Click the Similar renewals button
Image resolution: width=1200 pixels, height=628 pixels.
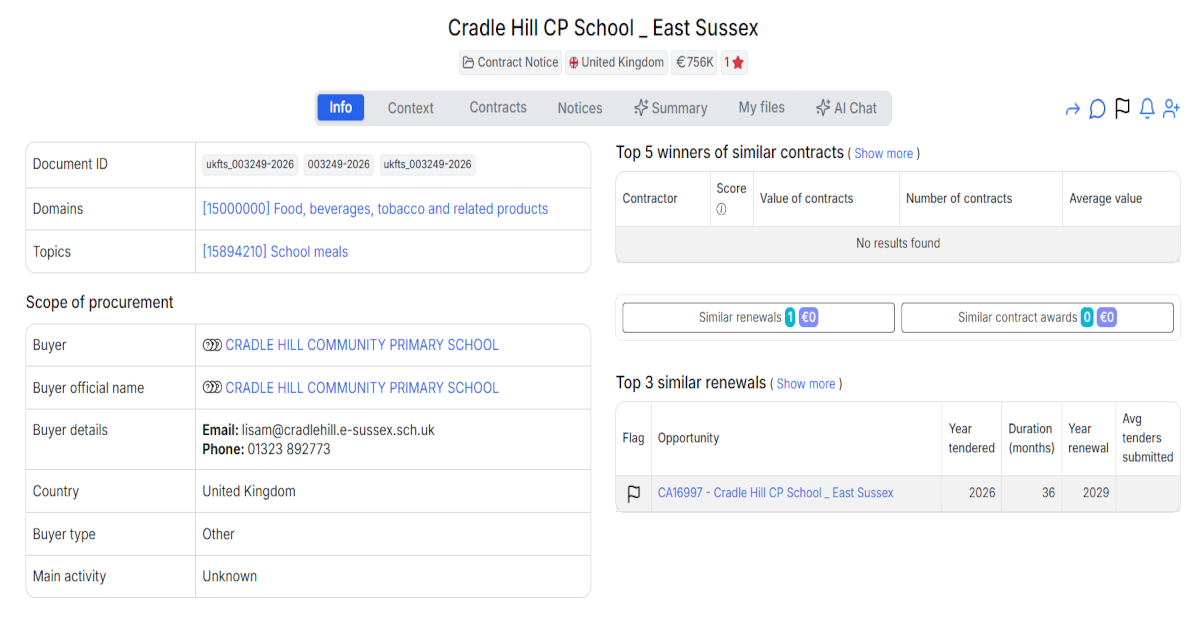point(757,317)
